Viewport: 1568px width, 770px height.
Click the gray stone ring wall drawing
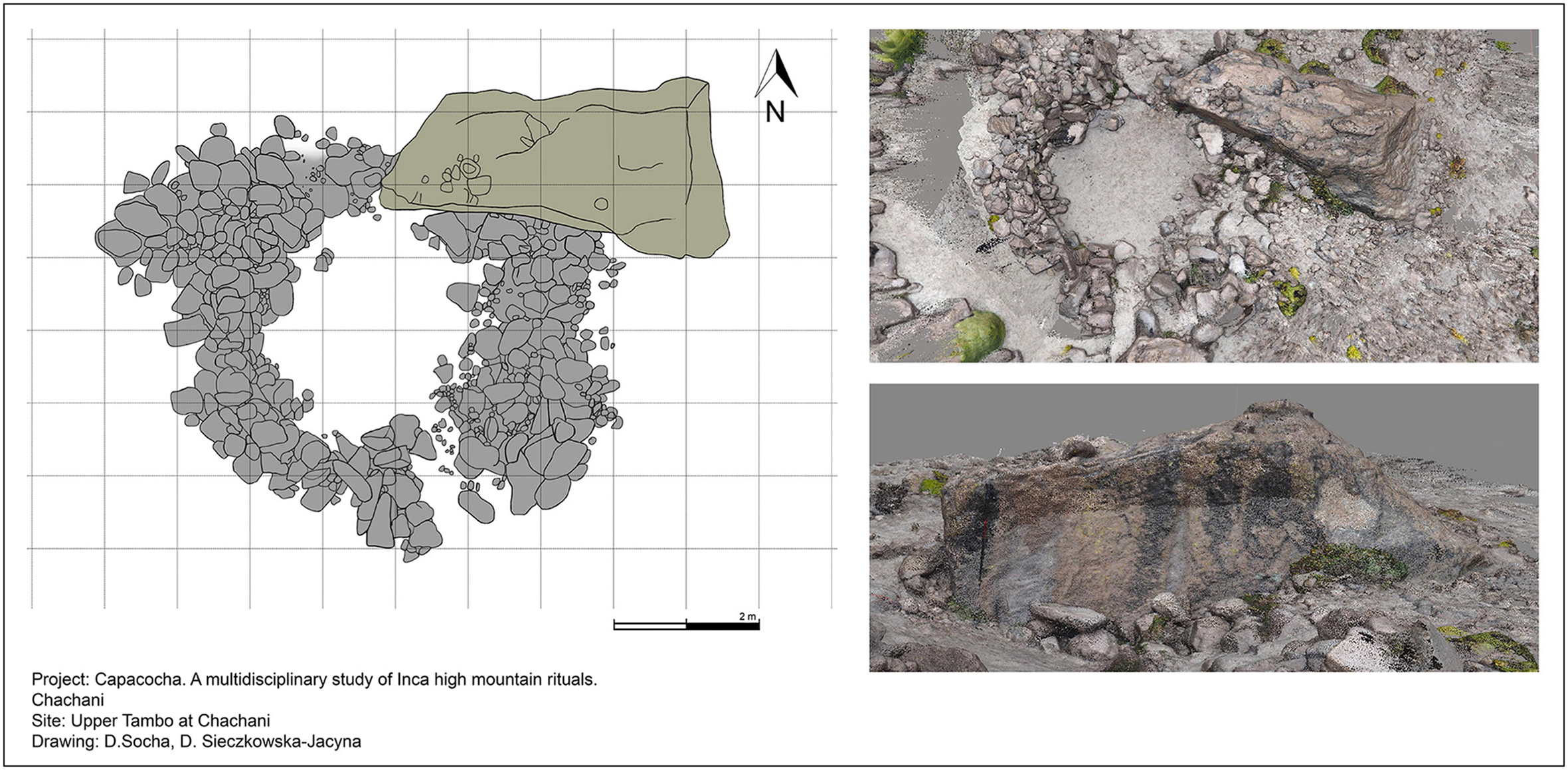point(360,339)
